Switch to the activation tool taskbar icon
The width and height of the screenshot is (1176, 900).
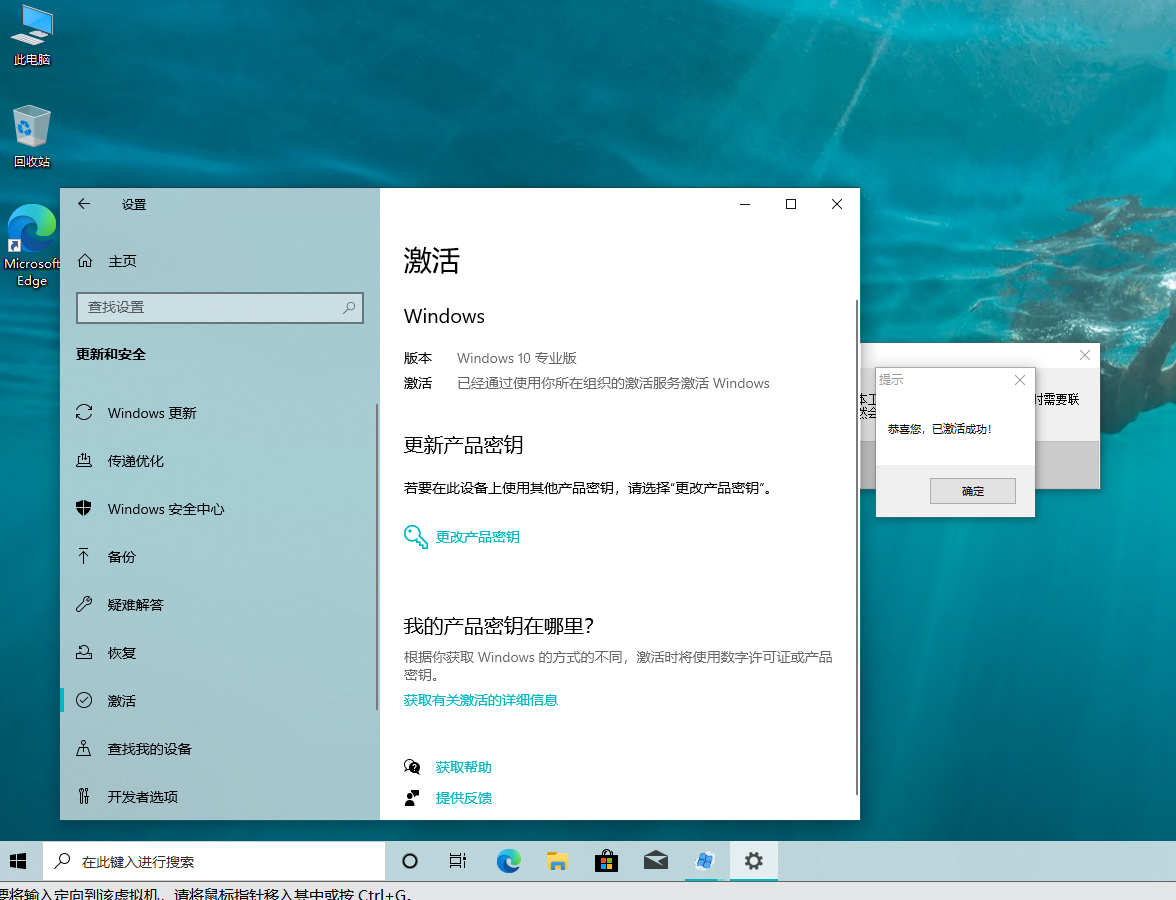(x=704, y=861)
